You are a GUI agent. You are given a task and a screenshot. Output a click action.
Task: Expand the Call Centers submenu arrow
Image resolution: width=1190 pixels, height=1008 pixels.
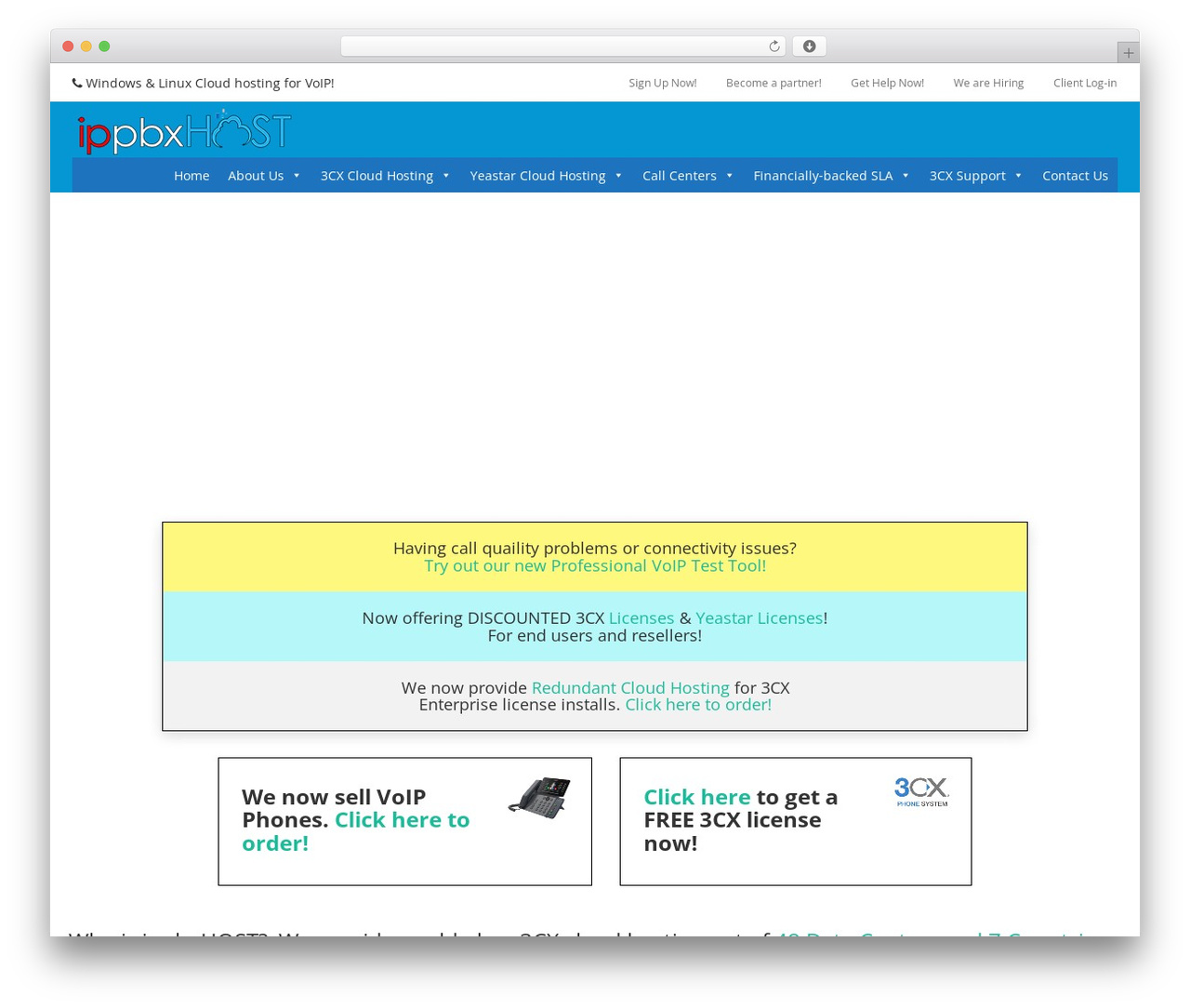pyautogui.click(x=730, y=176)
